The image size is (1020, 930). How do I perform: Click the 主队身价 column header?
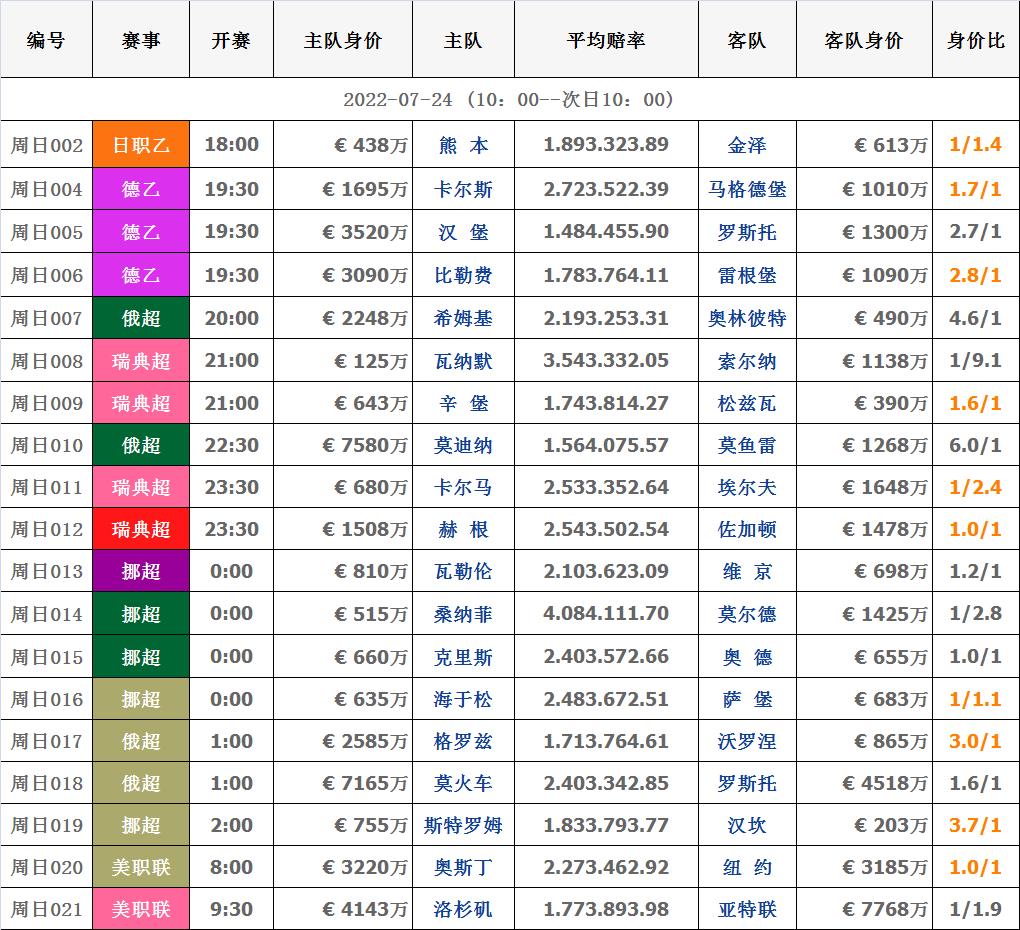(342, 41)
